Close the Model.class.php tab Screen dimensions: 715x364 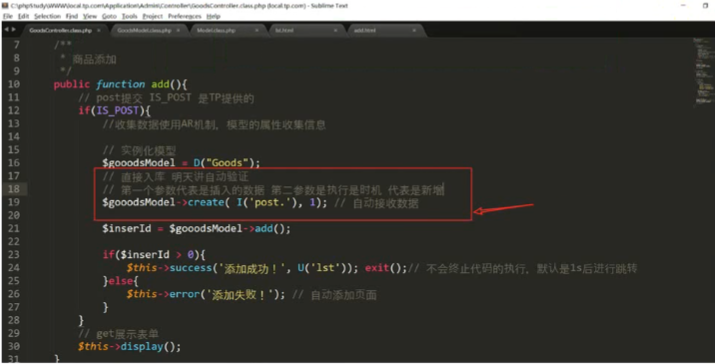(x=257, y=31)
